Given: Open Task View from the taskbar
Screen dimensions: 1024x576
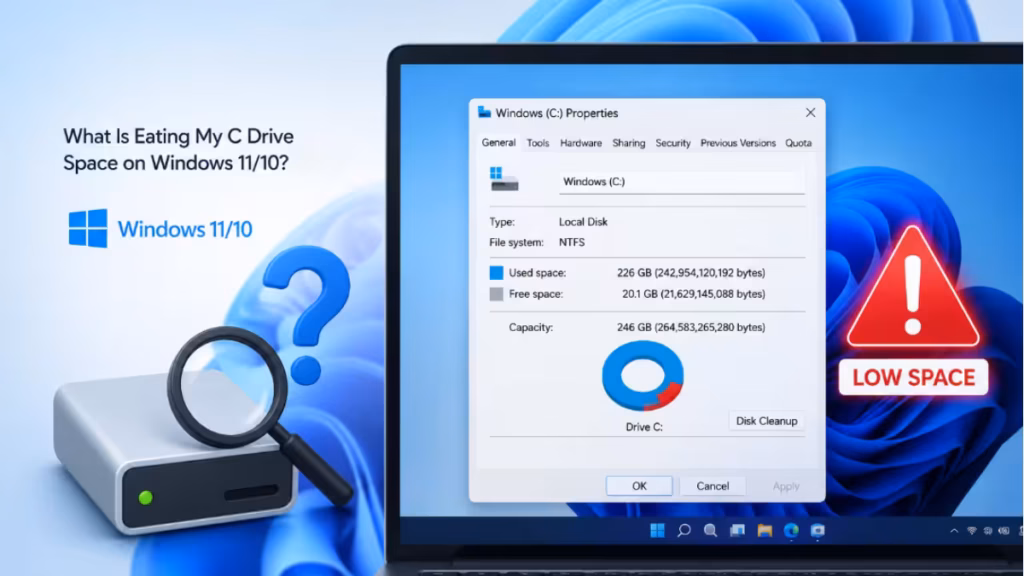Looking at the screenshot, I should (x=737, y=530).
